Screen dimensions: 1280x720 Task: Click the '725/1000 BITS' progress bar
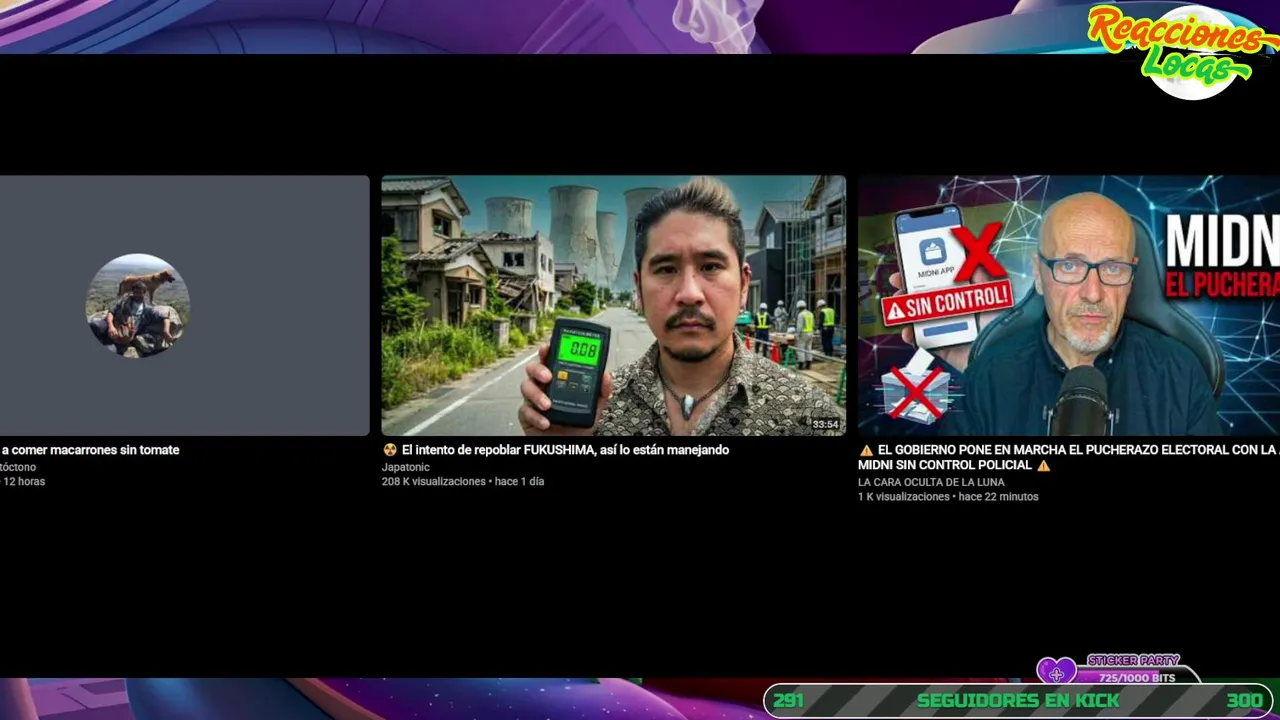(x=1137, y=678)
